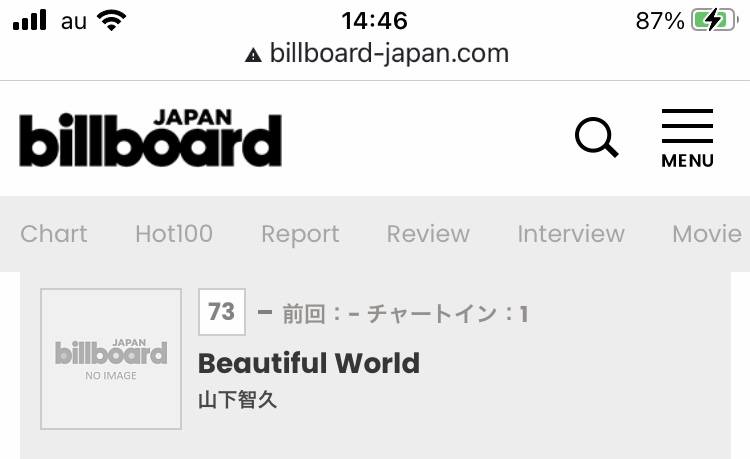The image size is (750, 459).
Task: Tap the MENU text label
Action: tap(687, 161)
